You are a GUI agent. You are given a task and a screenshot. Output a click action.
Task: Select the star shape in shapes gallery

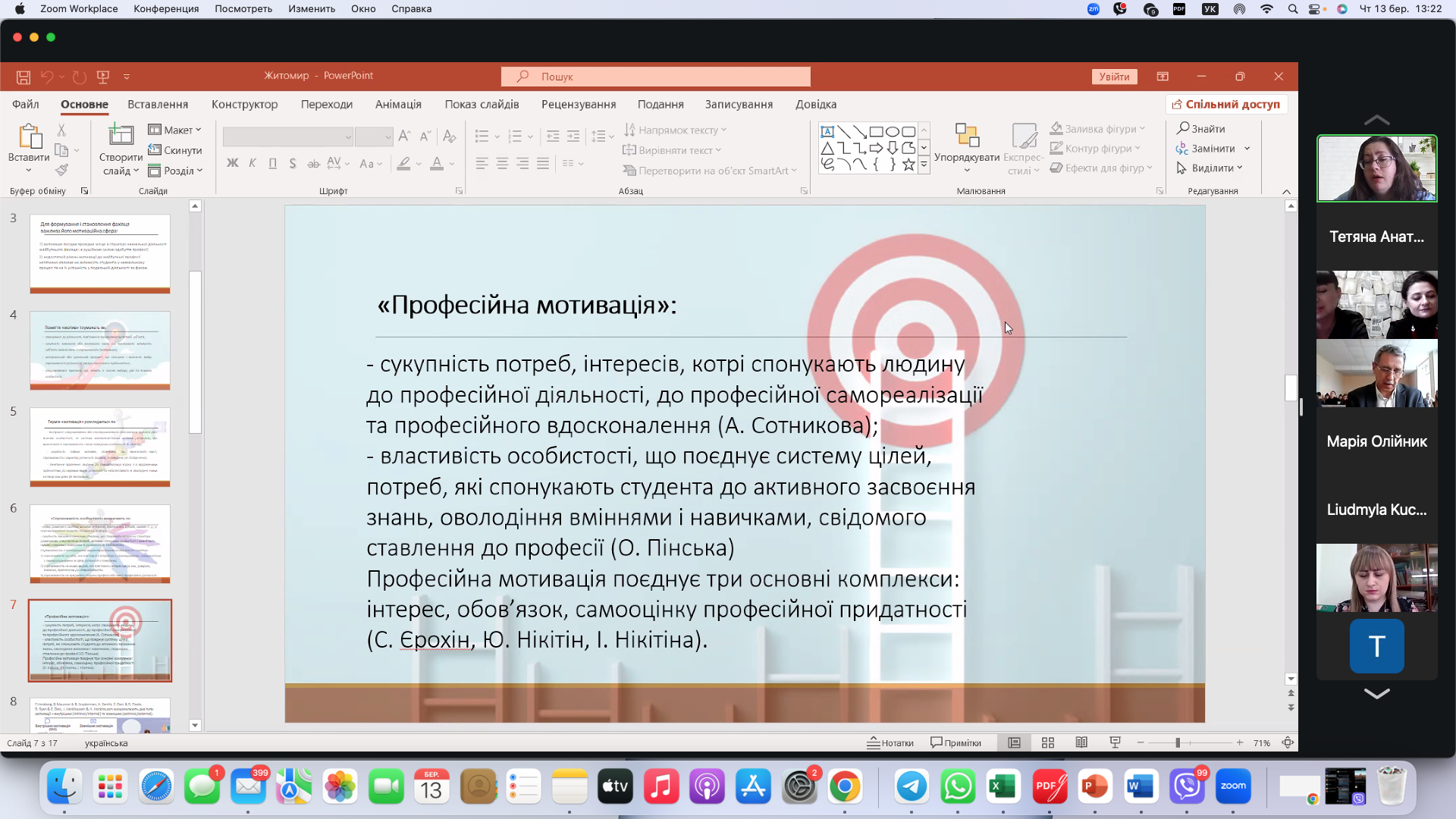[x=908, y=165]
